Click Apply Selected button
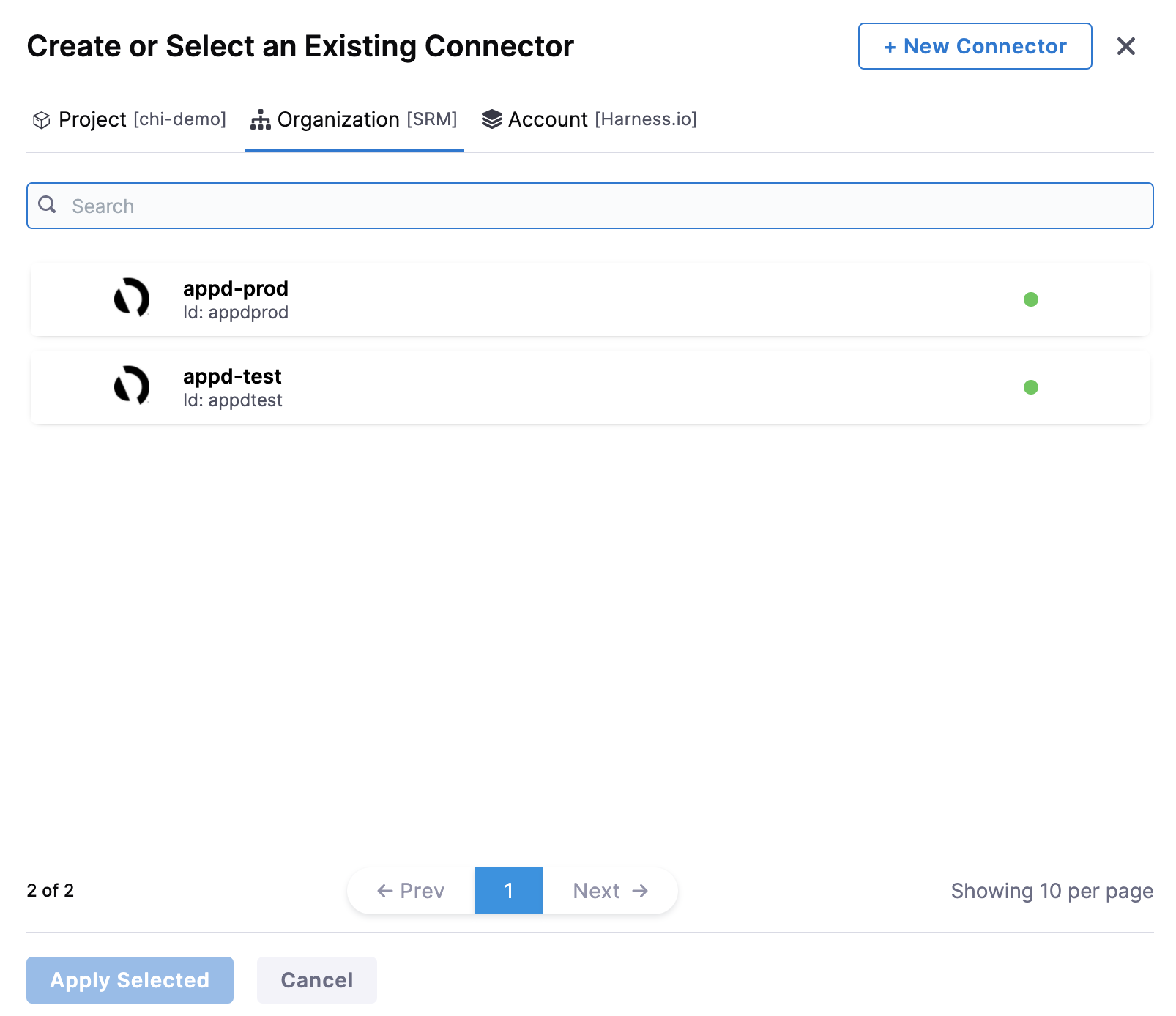Image resolution: width=1176 pixels, height=1016 pixels. tap(130, 980)
